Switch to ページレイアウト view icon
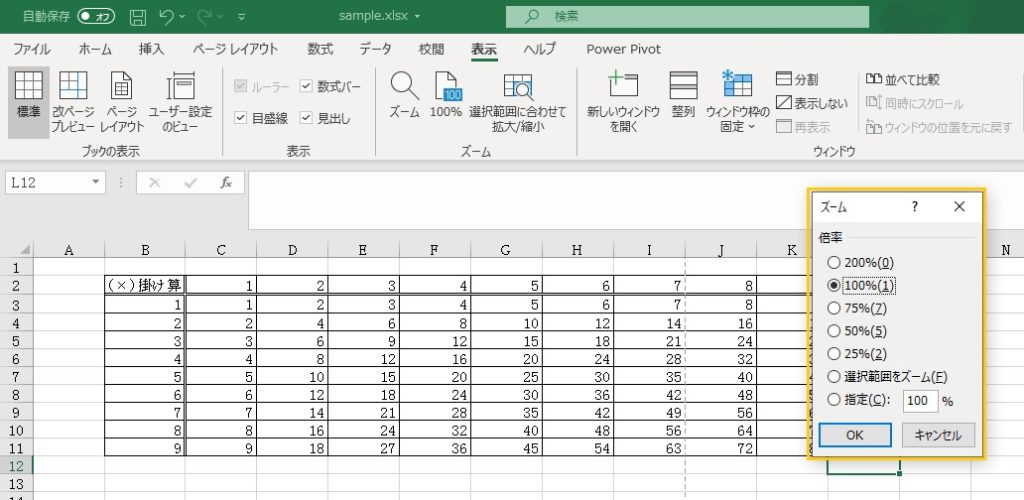 click(121, 86)
